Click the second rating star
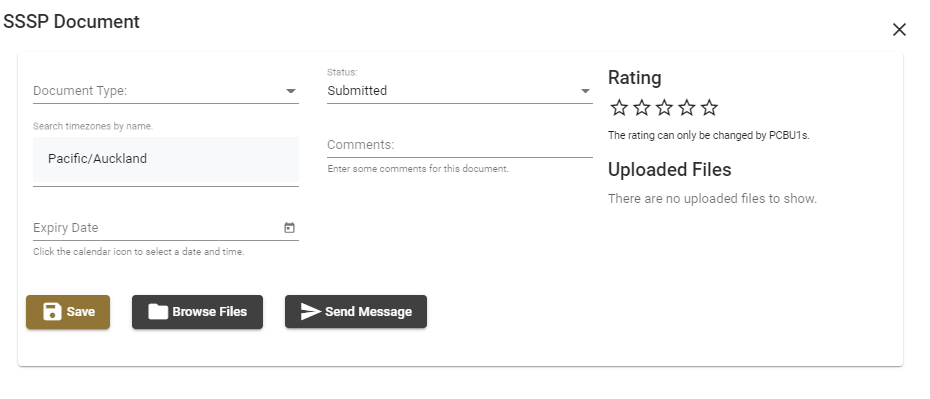 point(641,108)
